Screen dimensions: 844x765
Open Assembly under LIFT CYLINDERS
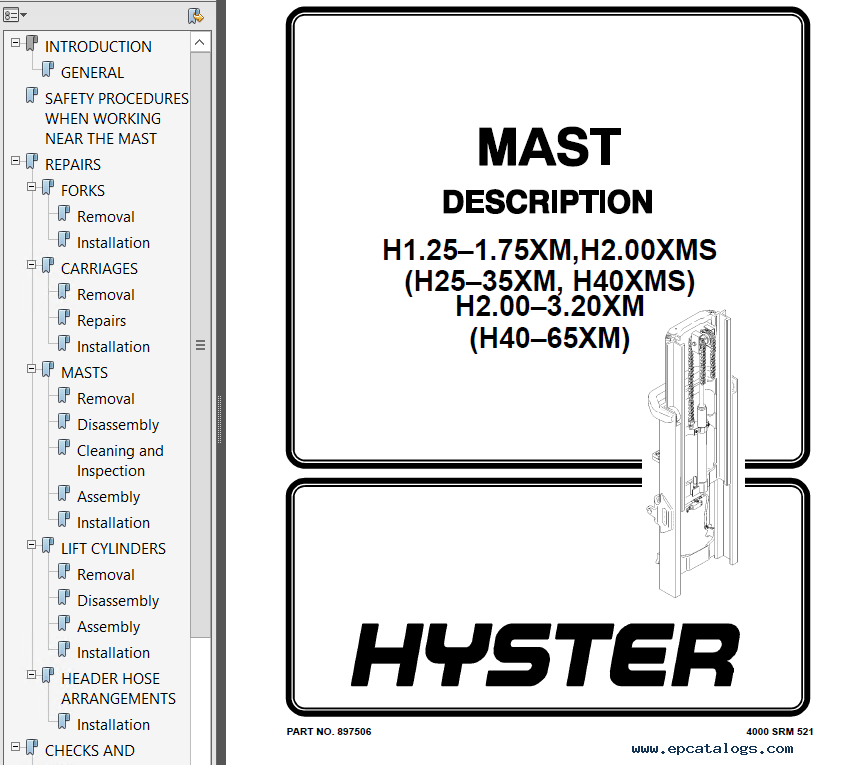(x=108, y=627)
